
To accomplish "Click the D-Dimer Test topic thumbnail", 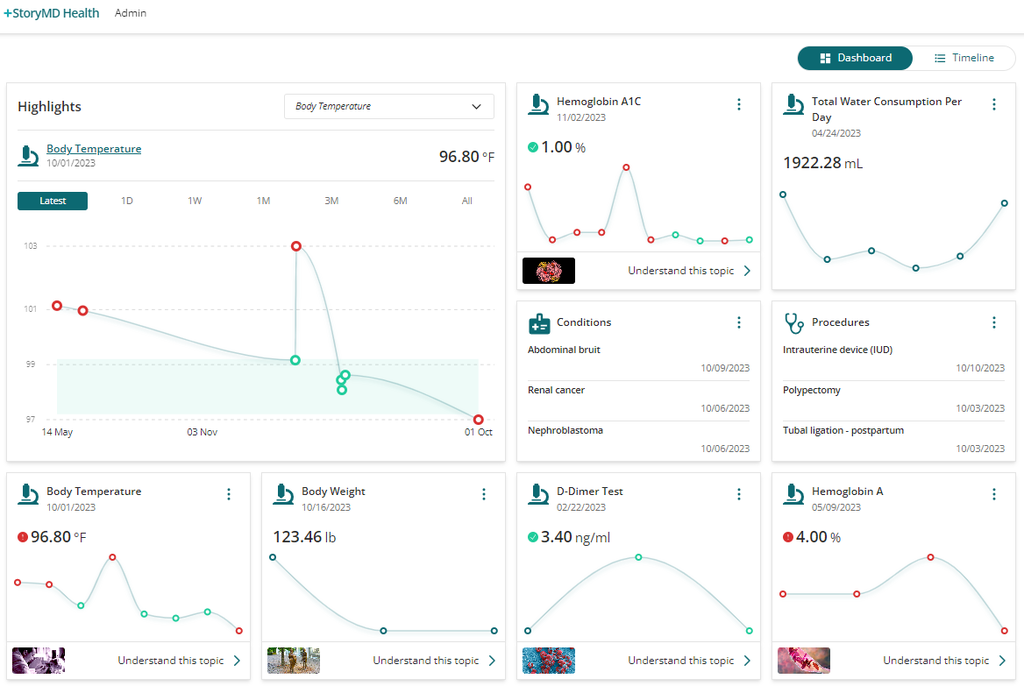I will pyautogui.click(x=548, y=661).
